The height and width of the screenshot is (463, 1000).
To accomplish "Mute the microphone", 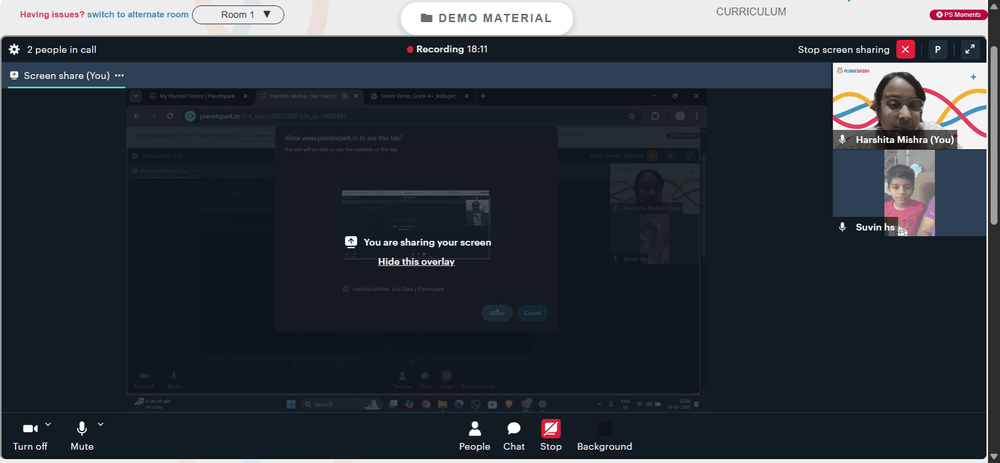I will (82, 436).
